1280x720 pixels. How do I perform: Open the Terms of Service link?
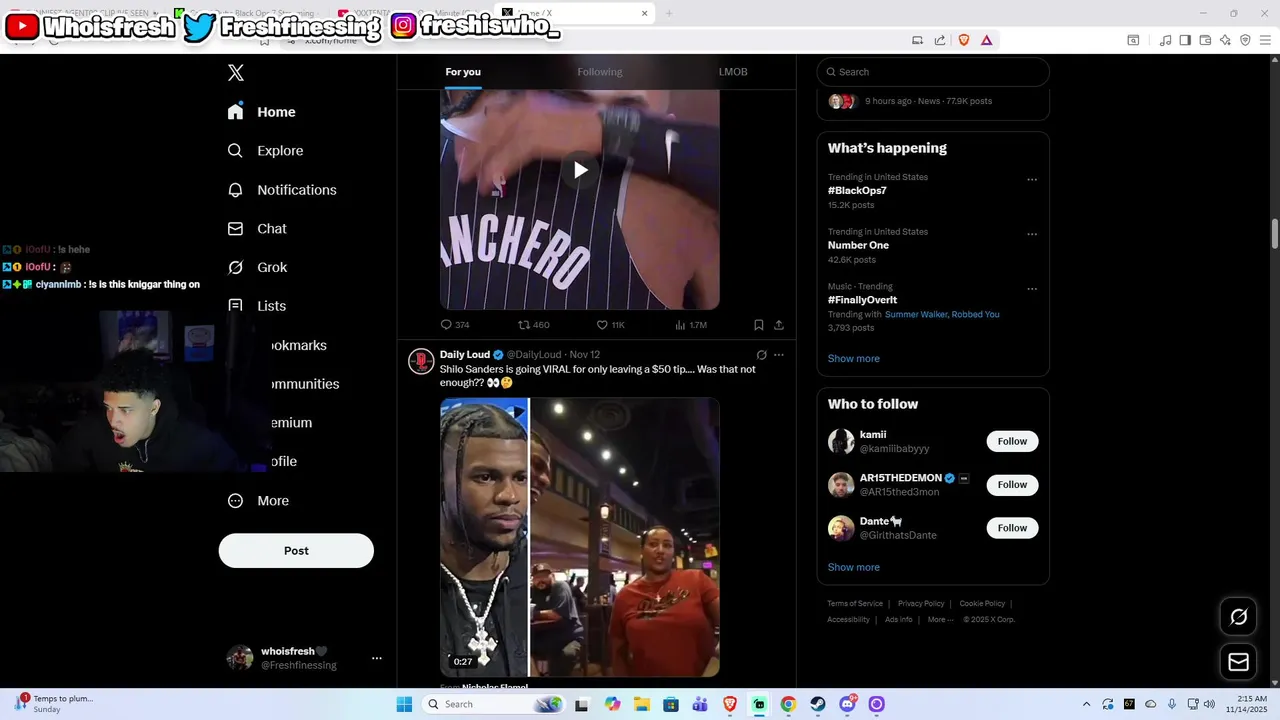[855, 604]
